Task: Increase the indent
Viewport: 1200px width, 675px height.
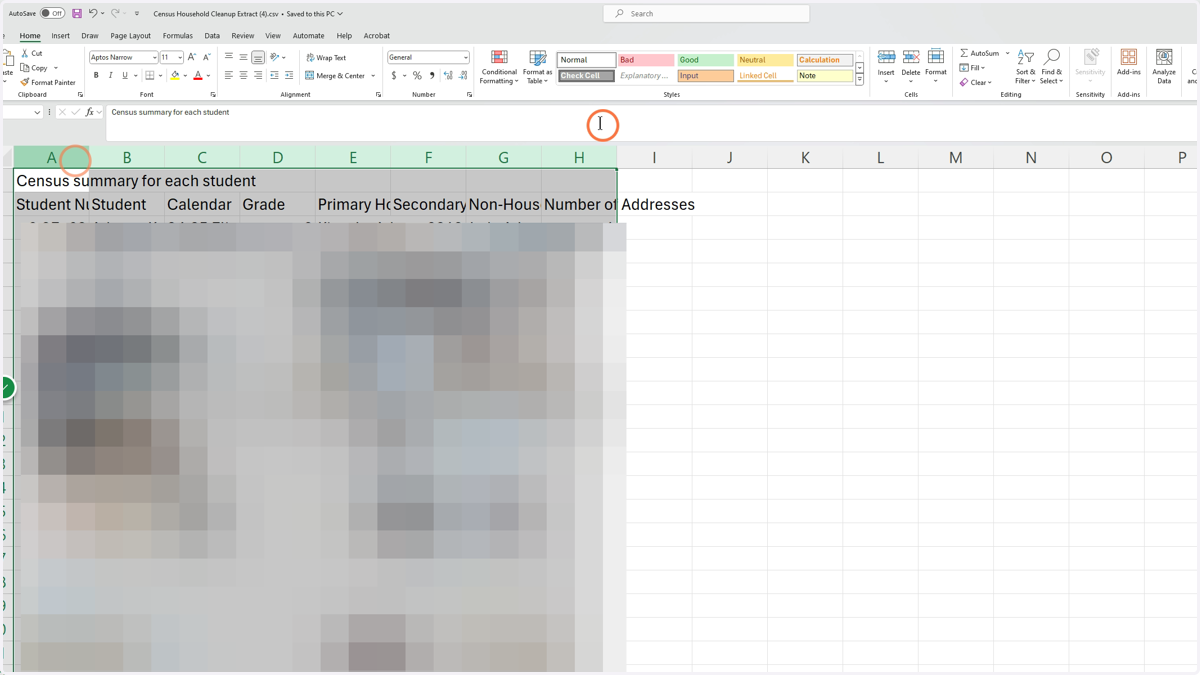Action: pyautogui.click(x=289, y=75)
